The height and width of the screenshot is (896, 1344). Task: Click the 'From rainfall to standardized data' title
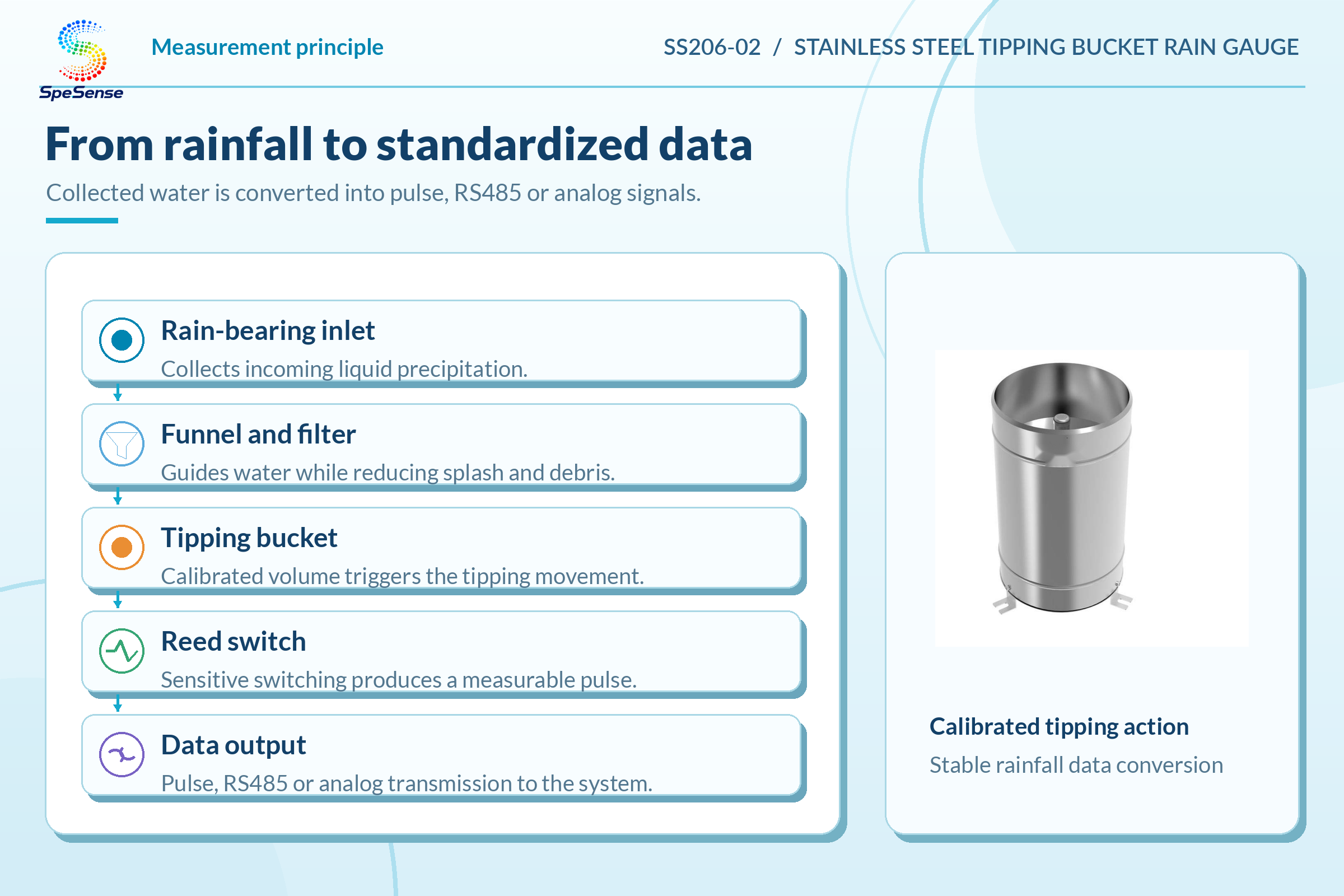point(399,144)
